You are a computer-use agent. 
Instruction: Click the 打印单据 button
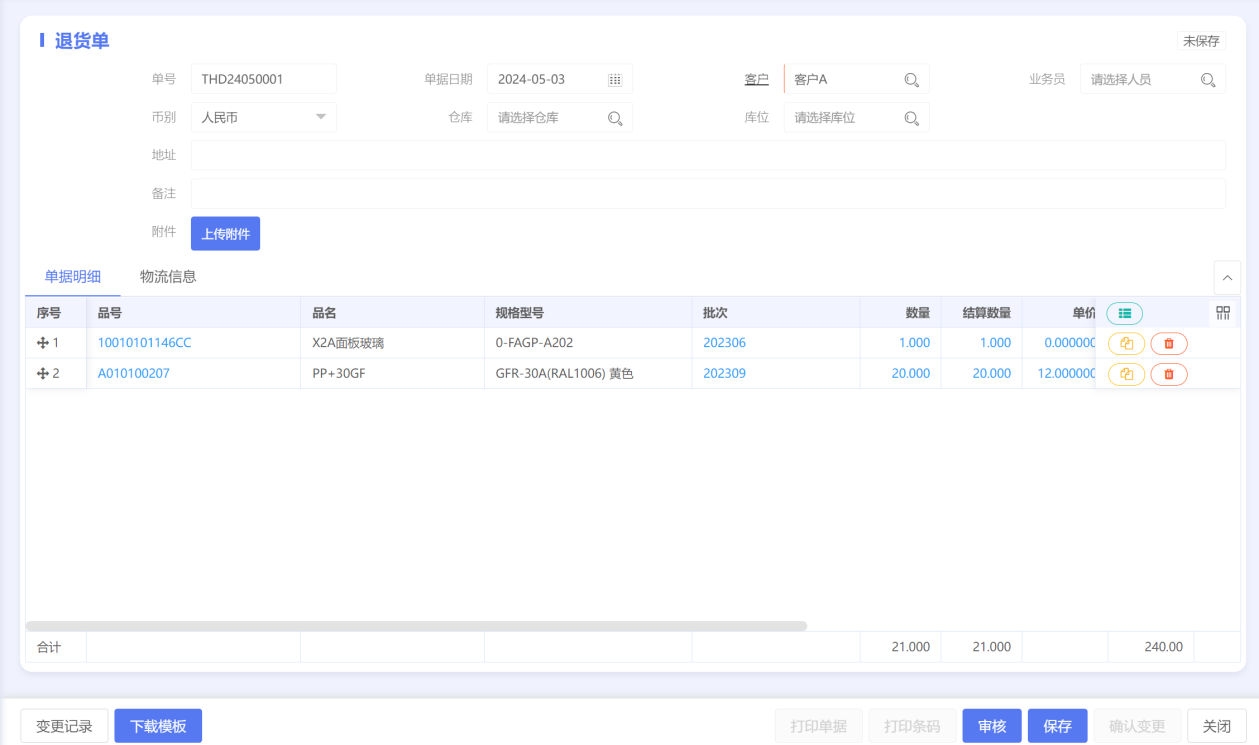pyautogui.click(x=818, y=726)
